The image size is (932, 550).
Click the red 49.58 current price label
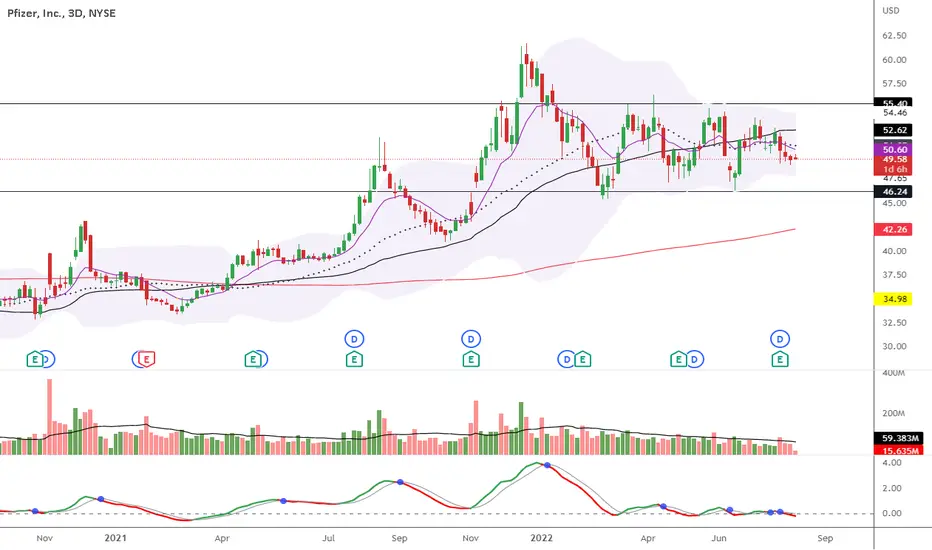pos(893,159)
